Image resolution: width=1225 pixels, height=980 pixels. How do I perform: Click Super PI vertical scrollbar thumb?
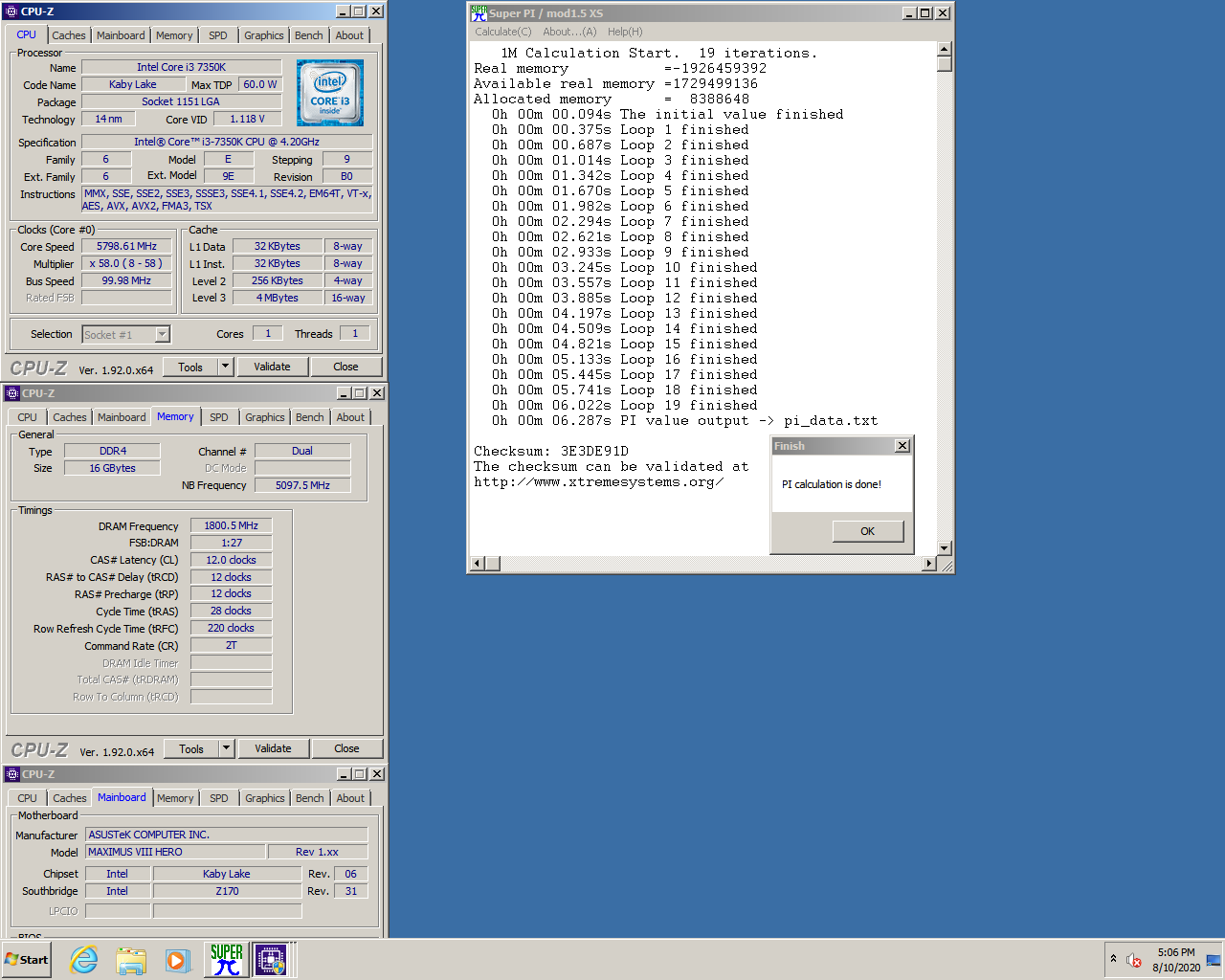(945, 64)
